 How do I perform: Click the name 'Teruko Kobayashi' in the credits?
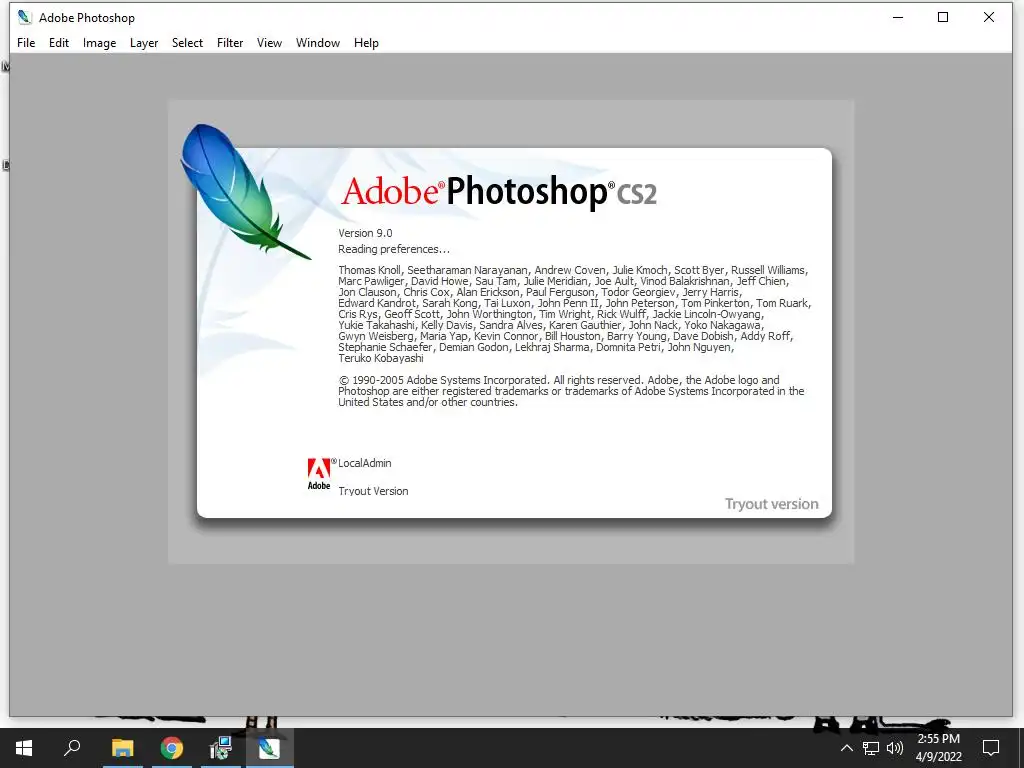381,359
